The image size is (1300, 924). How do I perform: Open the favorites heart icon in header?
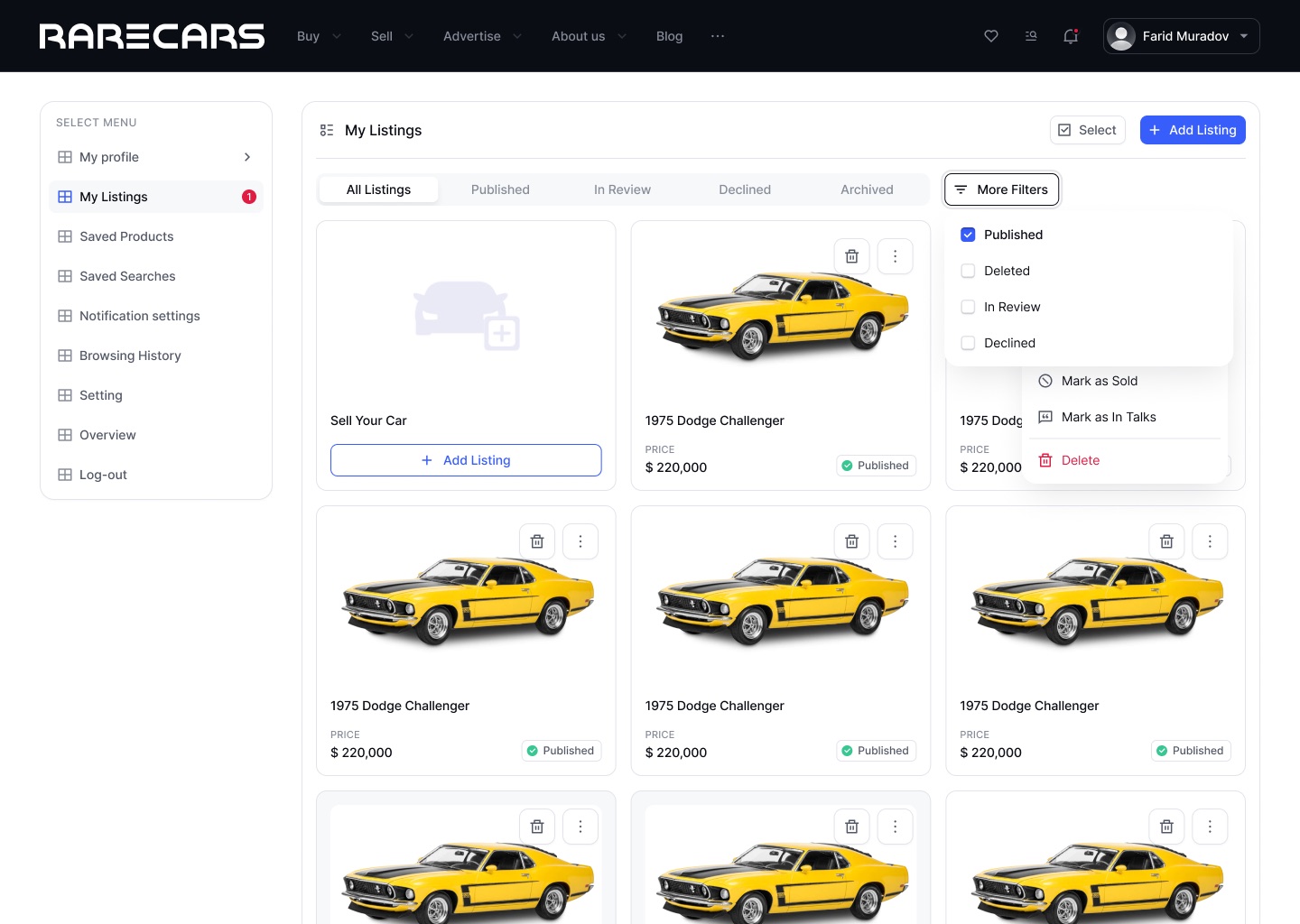(991, 36)
